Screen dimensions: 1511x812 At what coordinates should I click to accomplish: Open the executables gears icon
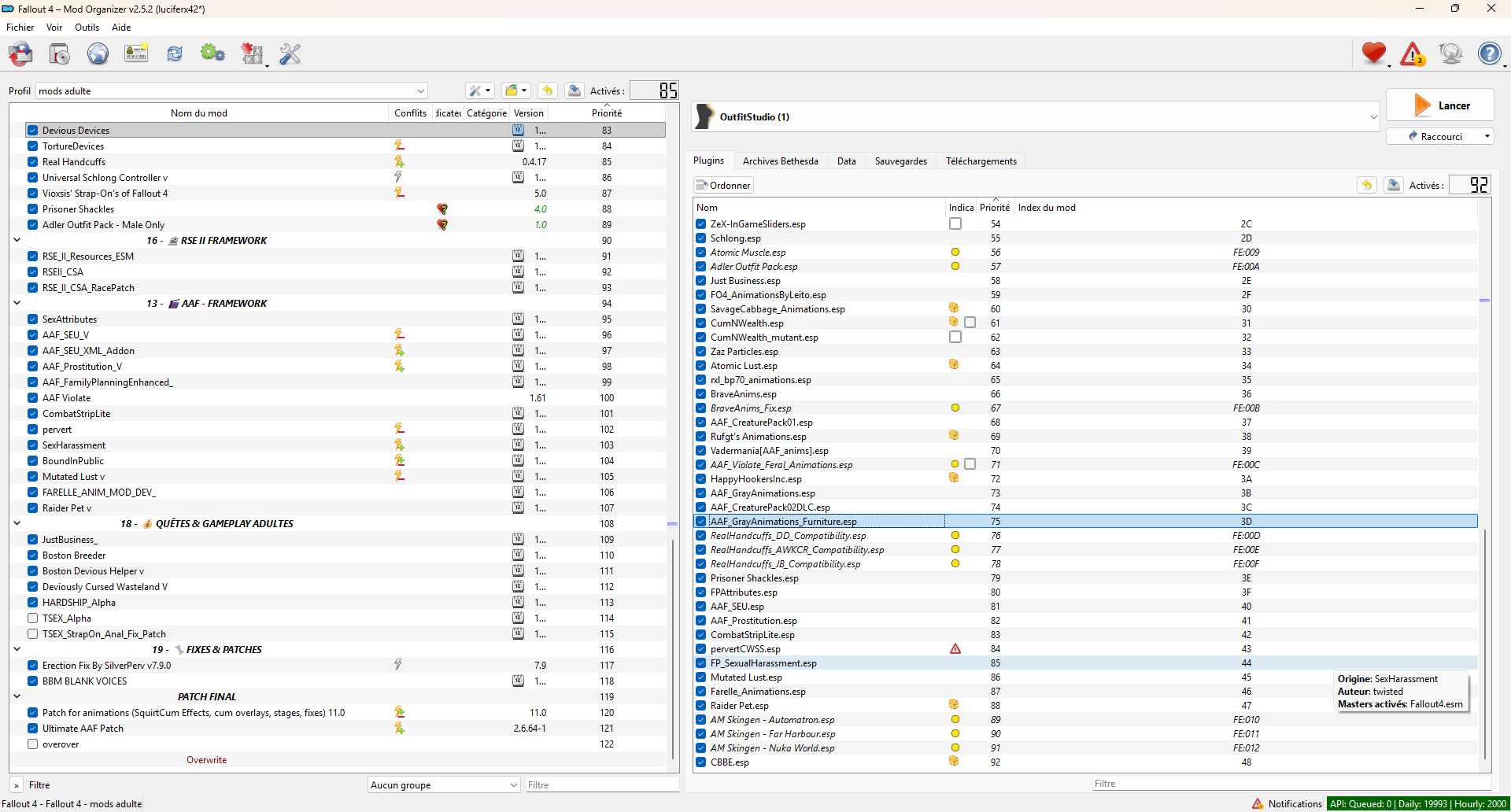pyautogui.click(x=212, y=54)
